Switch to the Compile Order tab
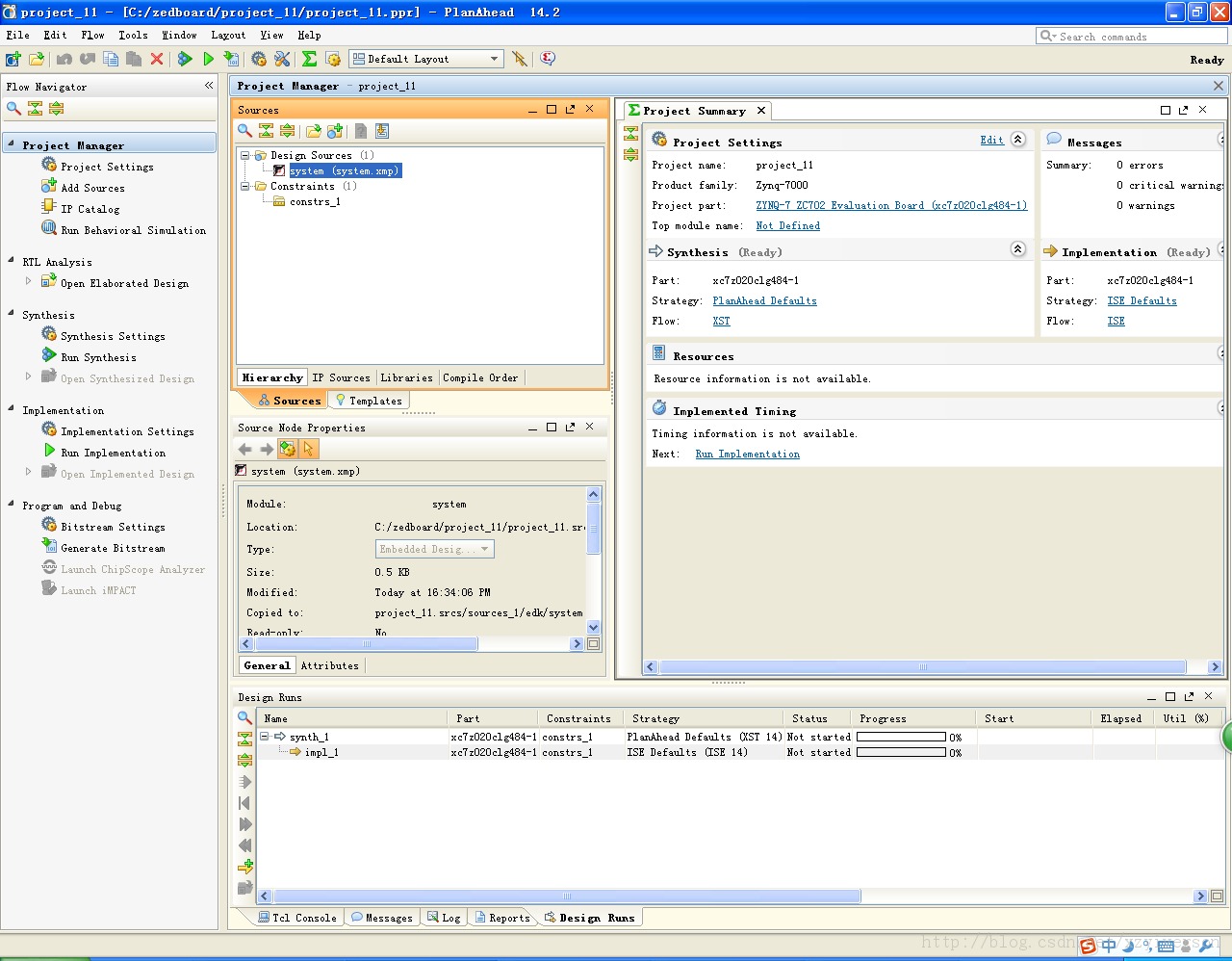The width and height of the screenshot is (1232, 961). pos(480,377)
